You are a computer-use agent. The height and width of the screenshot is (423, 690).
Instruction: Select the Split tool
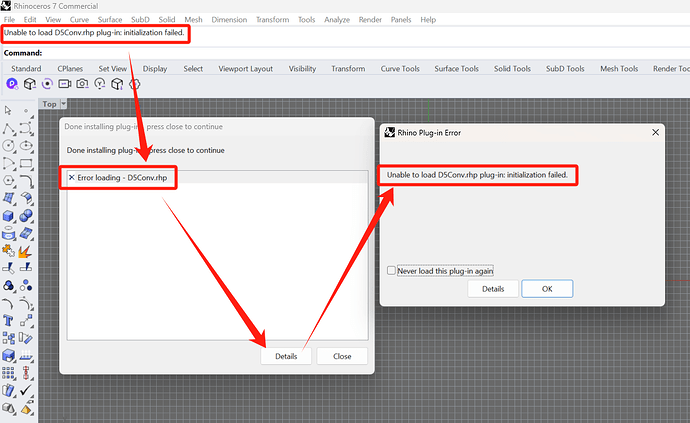pos(26,267)
